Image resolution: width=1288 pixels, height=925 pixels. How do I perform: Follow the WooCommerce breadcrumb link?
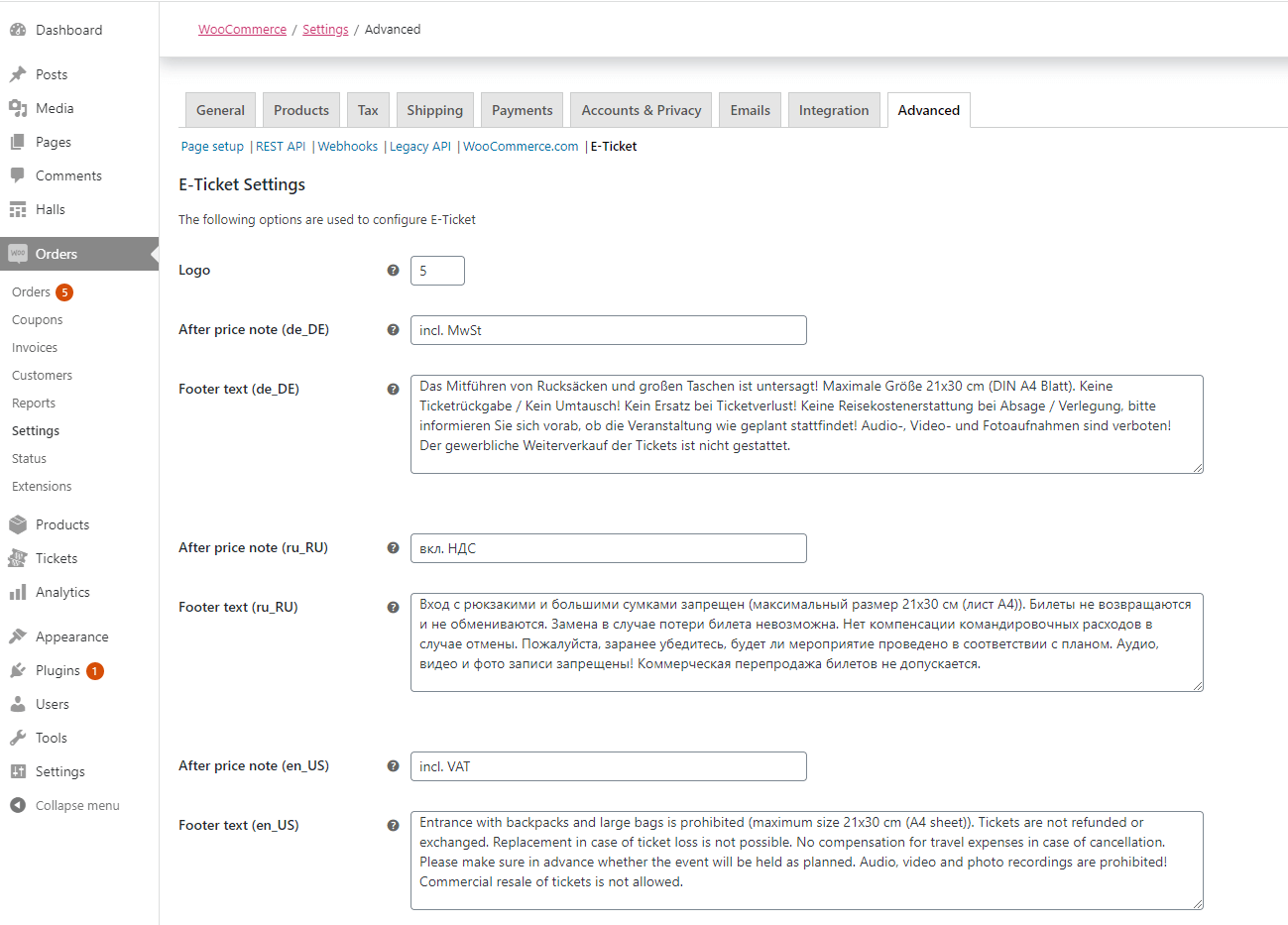tap(242, 29)
